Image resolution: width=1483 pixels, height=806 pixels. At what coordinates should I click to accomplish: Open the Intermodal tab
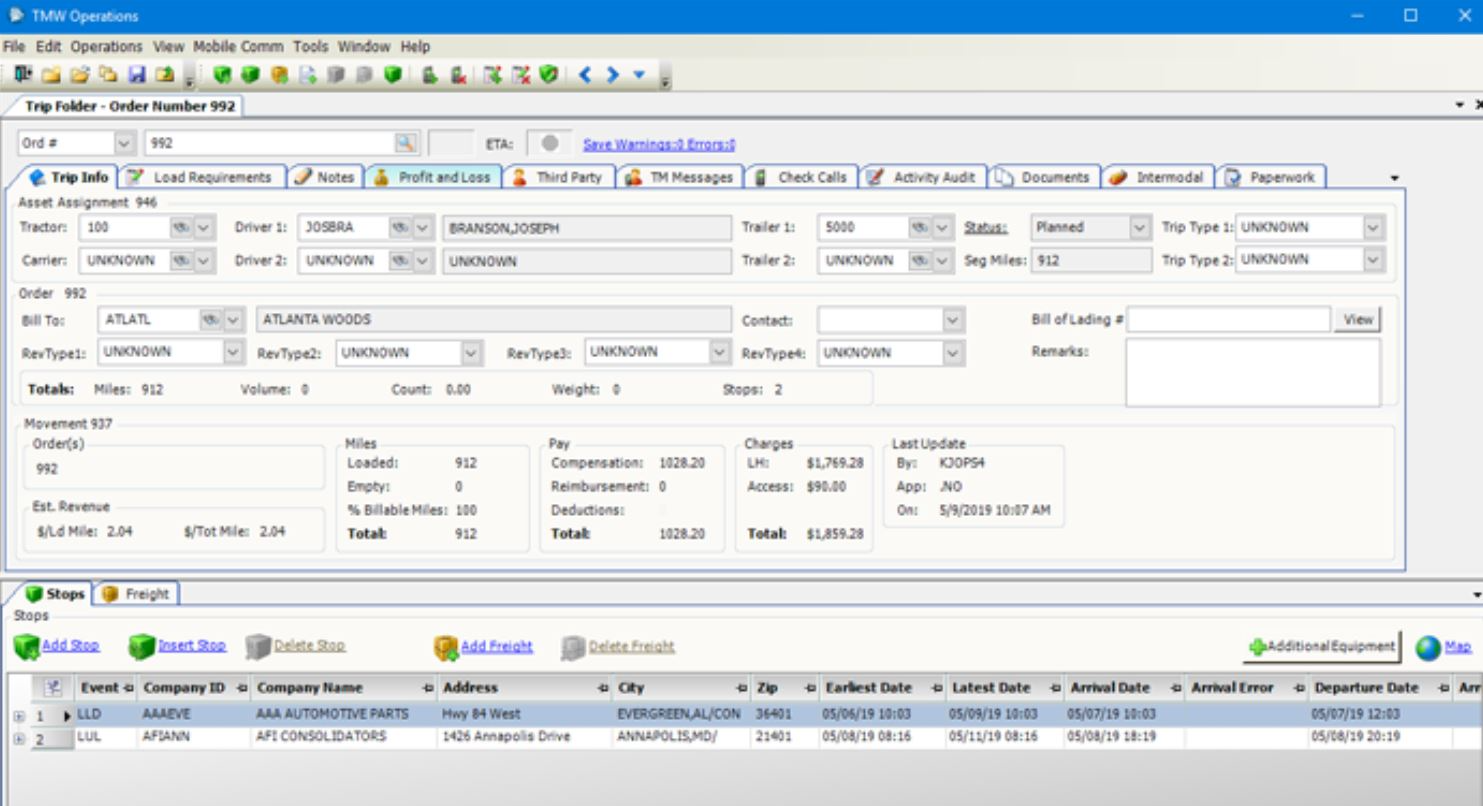click(x=1159, y=177)
